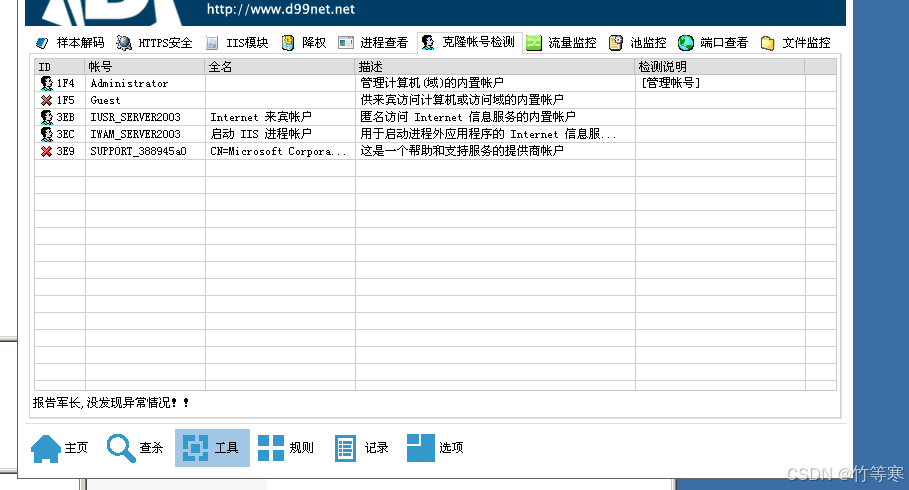
Task: Click the 记录 list icon
Action: (346, 448)
